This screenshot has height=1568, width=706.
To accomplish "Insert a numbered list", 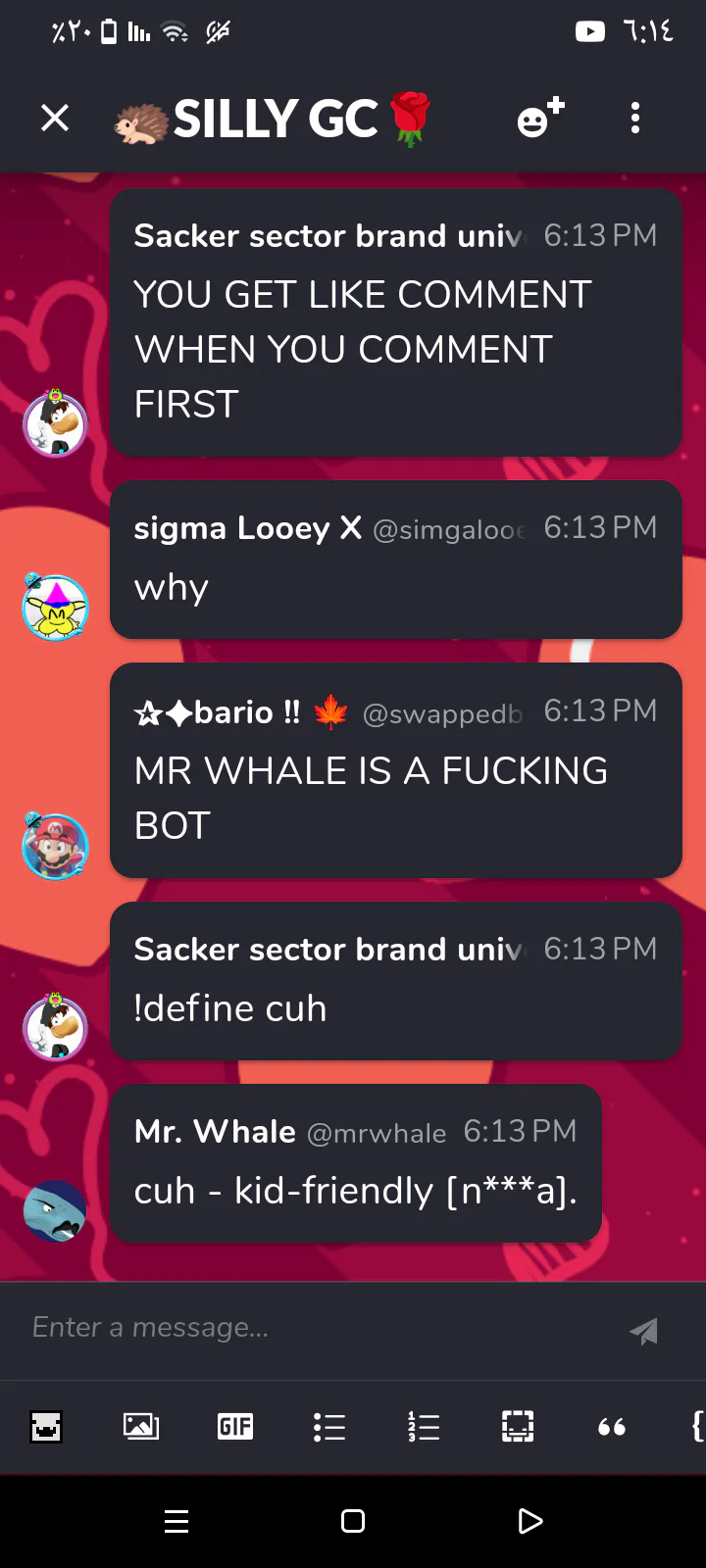I will (424, 1427).
